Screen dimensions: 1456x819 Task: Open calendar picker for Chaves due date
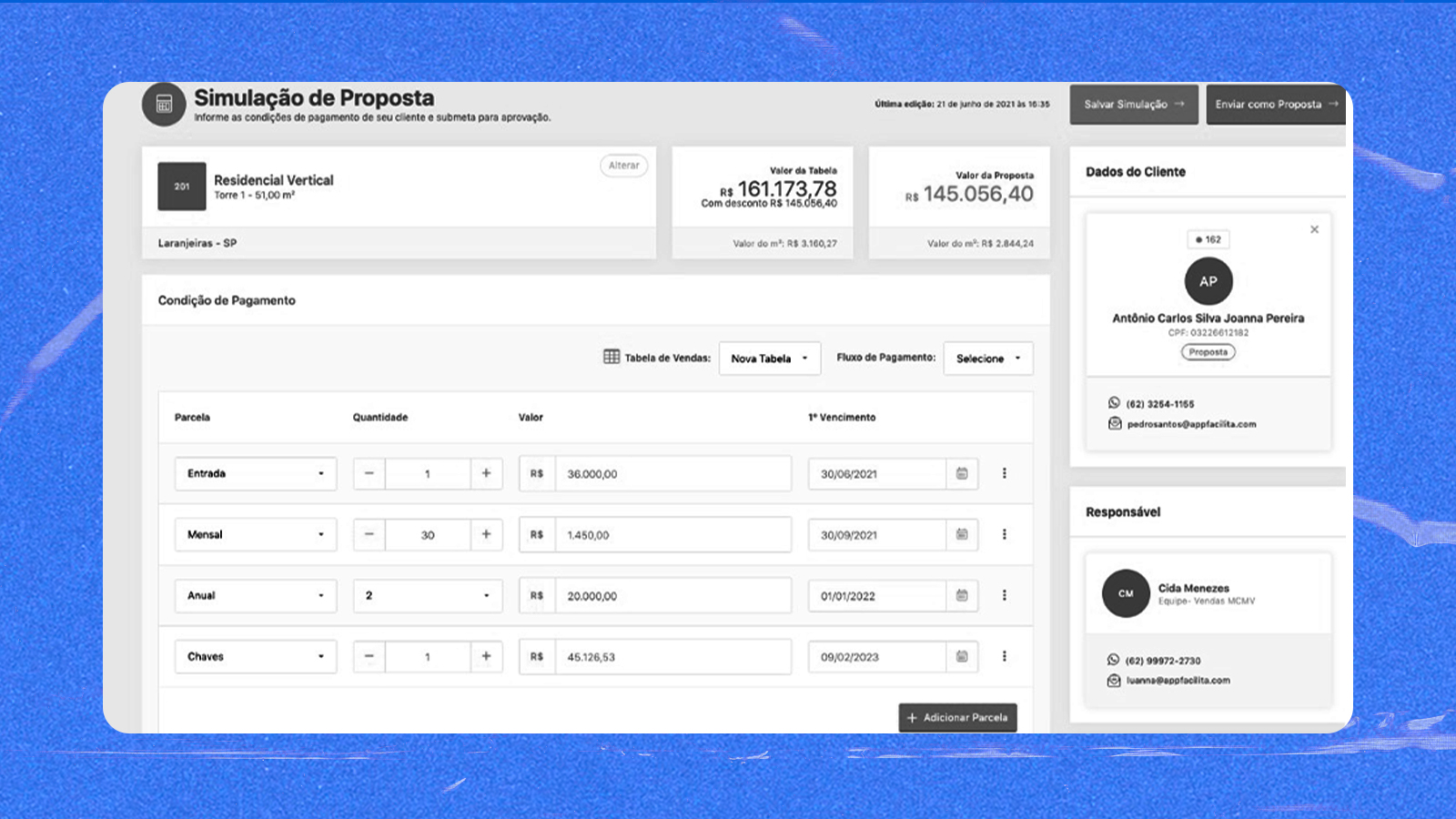(962, 656)
